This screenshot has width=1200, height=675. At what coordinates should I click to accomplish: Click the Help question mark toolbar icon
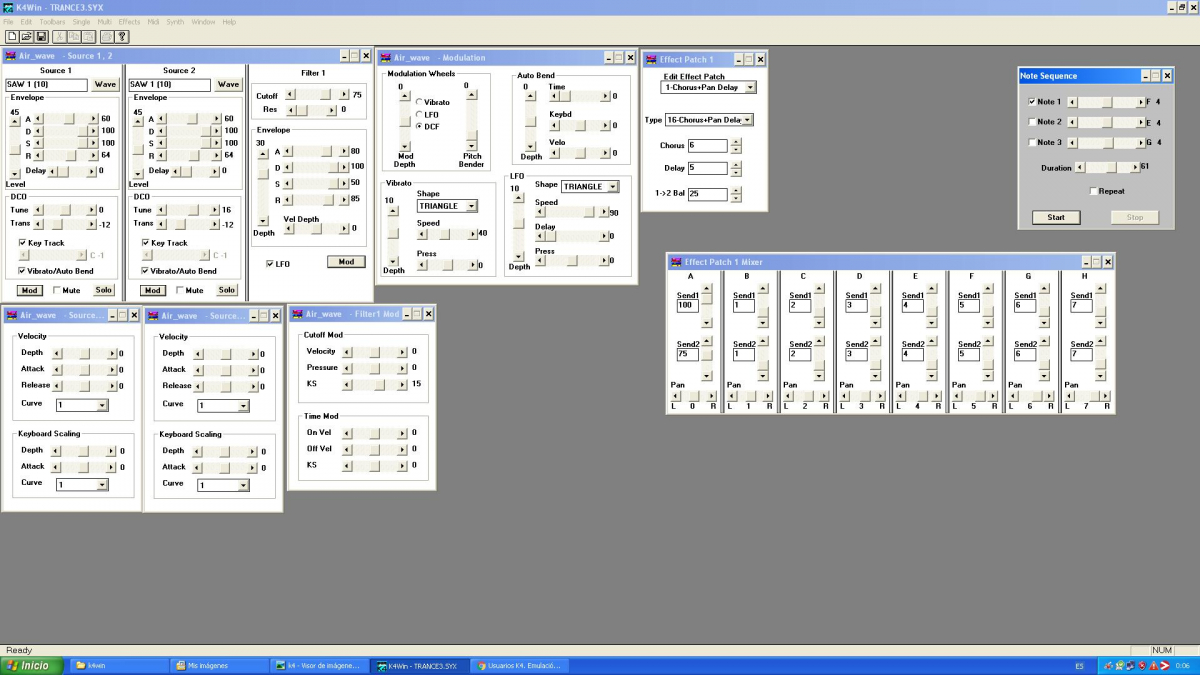(121, 37)
